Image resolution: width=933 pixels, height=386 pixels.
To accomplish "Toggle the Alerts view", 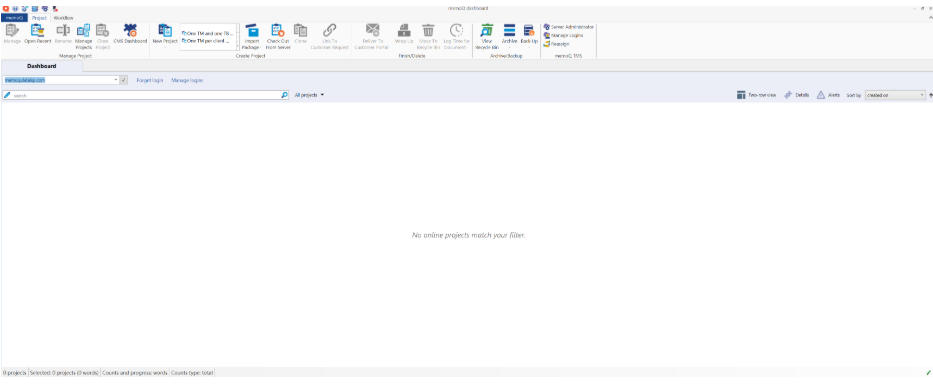I will tap(828, 95).
